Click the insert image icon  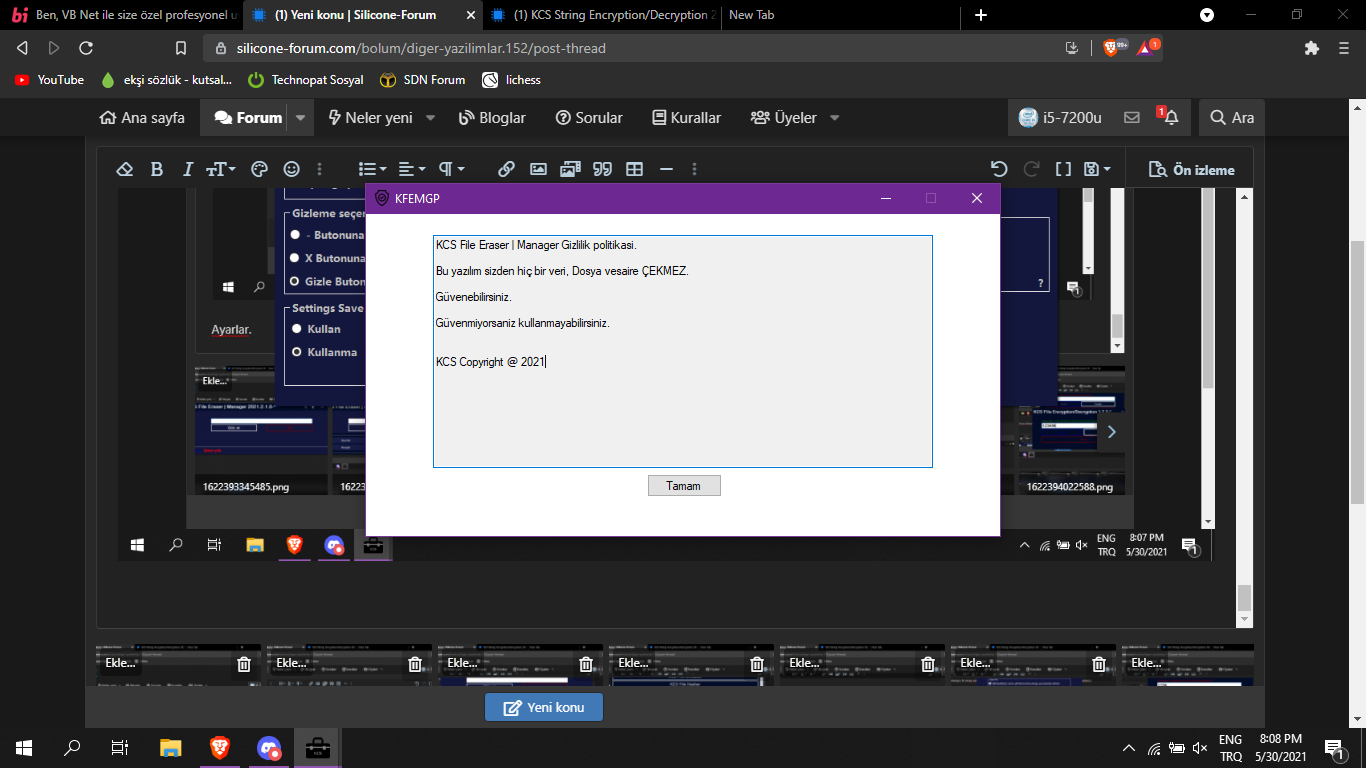[538, 169]
